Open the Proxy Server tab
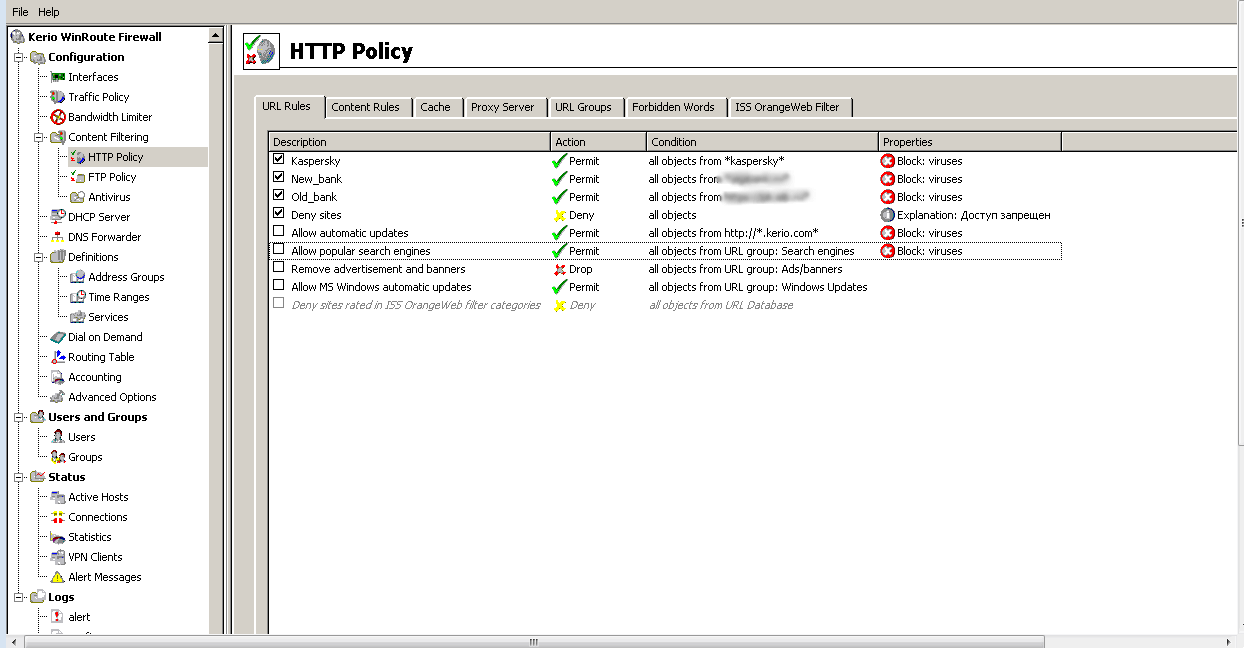1244x648 pixels. click(x=503, y=107)
